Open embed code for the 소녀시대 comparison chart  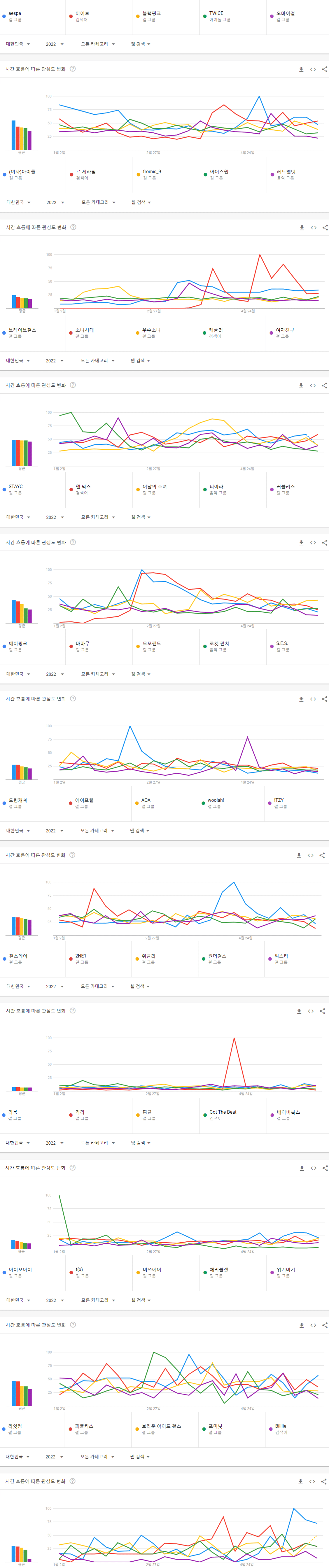click(x=313, y=386)
